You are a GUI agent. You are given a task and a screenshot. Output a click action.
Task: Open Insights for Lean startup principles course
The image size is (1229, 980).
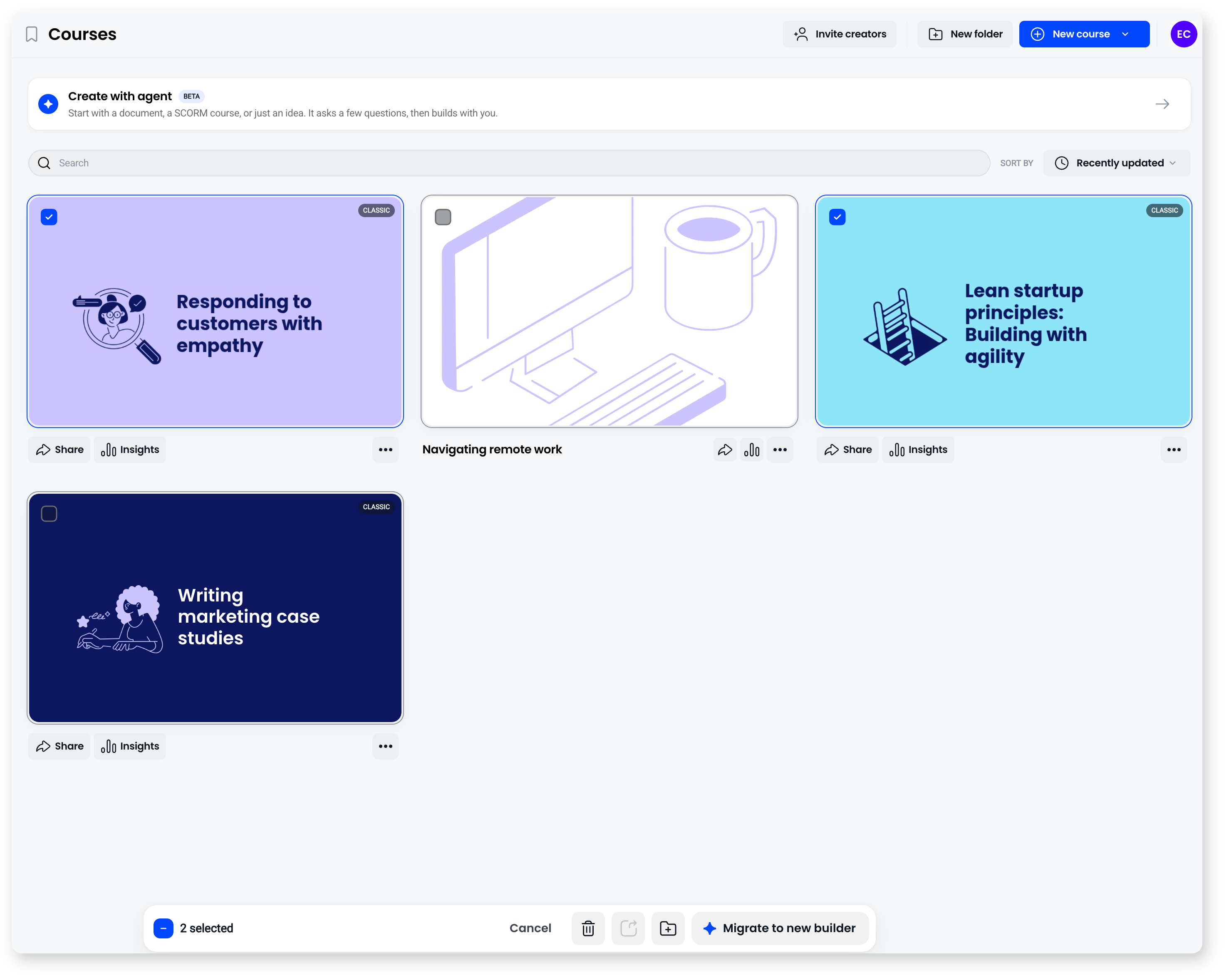click(918, 450)
